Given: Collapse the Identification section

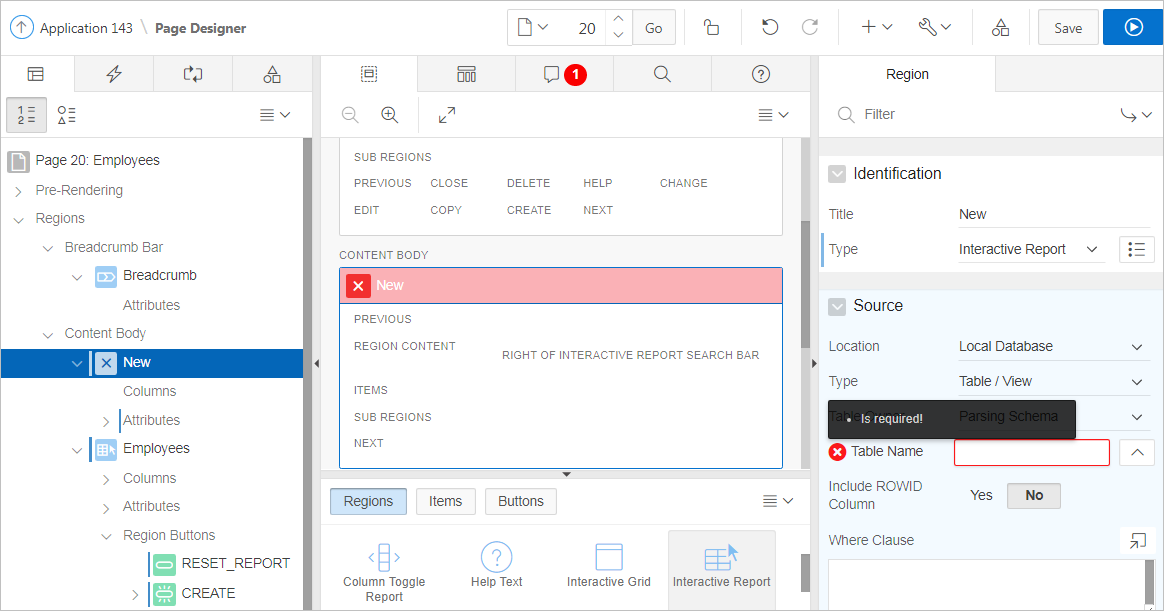Looking at the screenshot, I should [837, 174].
